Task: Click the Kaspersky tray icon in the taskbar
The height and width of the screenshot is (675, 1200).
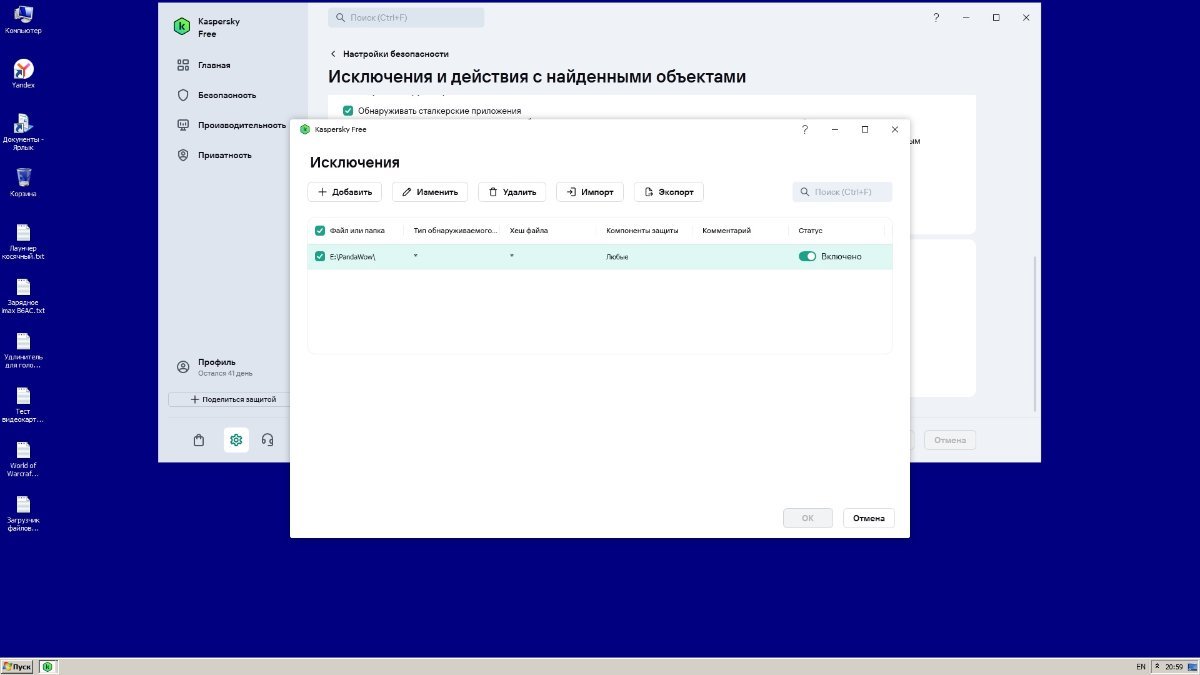Action: pyautogui.click(x=48, y=666)
